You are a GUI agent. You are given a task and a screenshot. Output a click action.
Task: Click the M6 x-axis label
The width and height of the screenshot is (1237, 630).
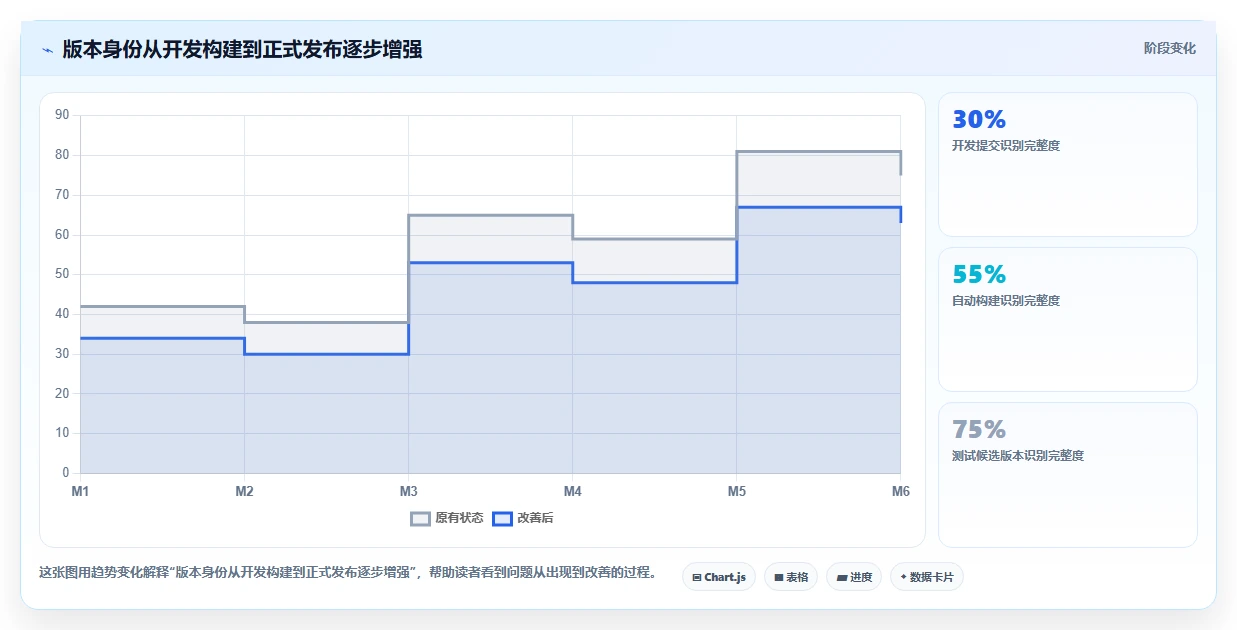tap(900, 491)
